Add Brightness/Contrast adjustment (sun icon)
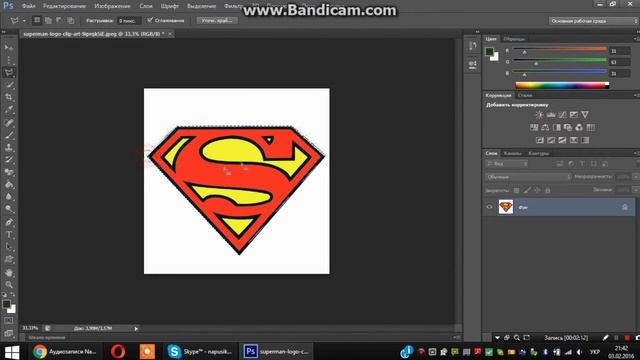Viewport: 640px width, 360px height. point(539,115)
